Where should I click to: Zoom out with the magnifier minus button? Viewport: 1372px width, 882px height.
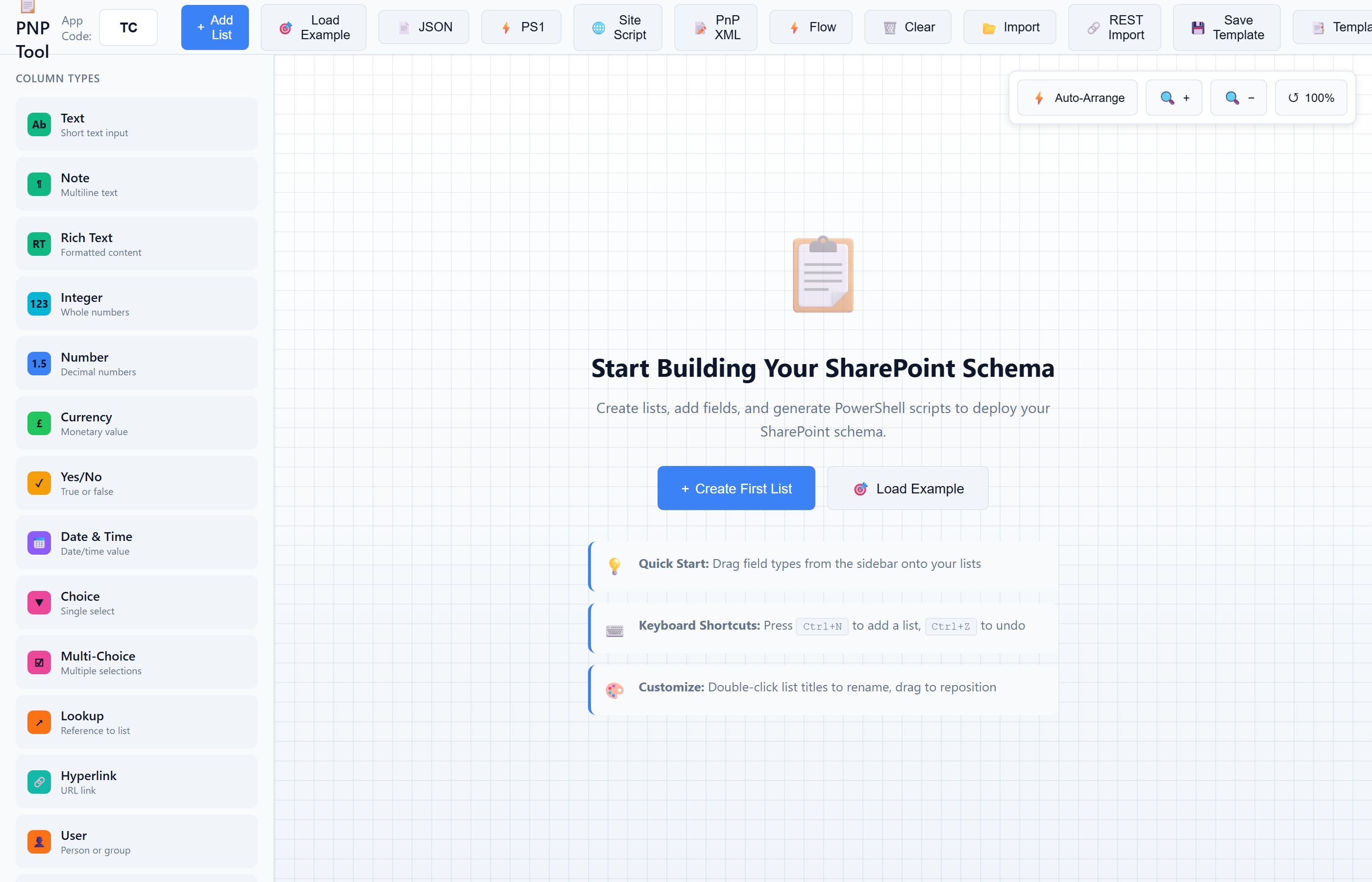(x=1238, y=98)
